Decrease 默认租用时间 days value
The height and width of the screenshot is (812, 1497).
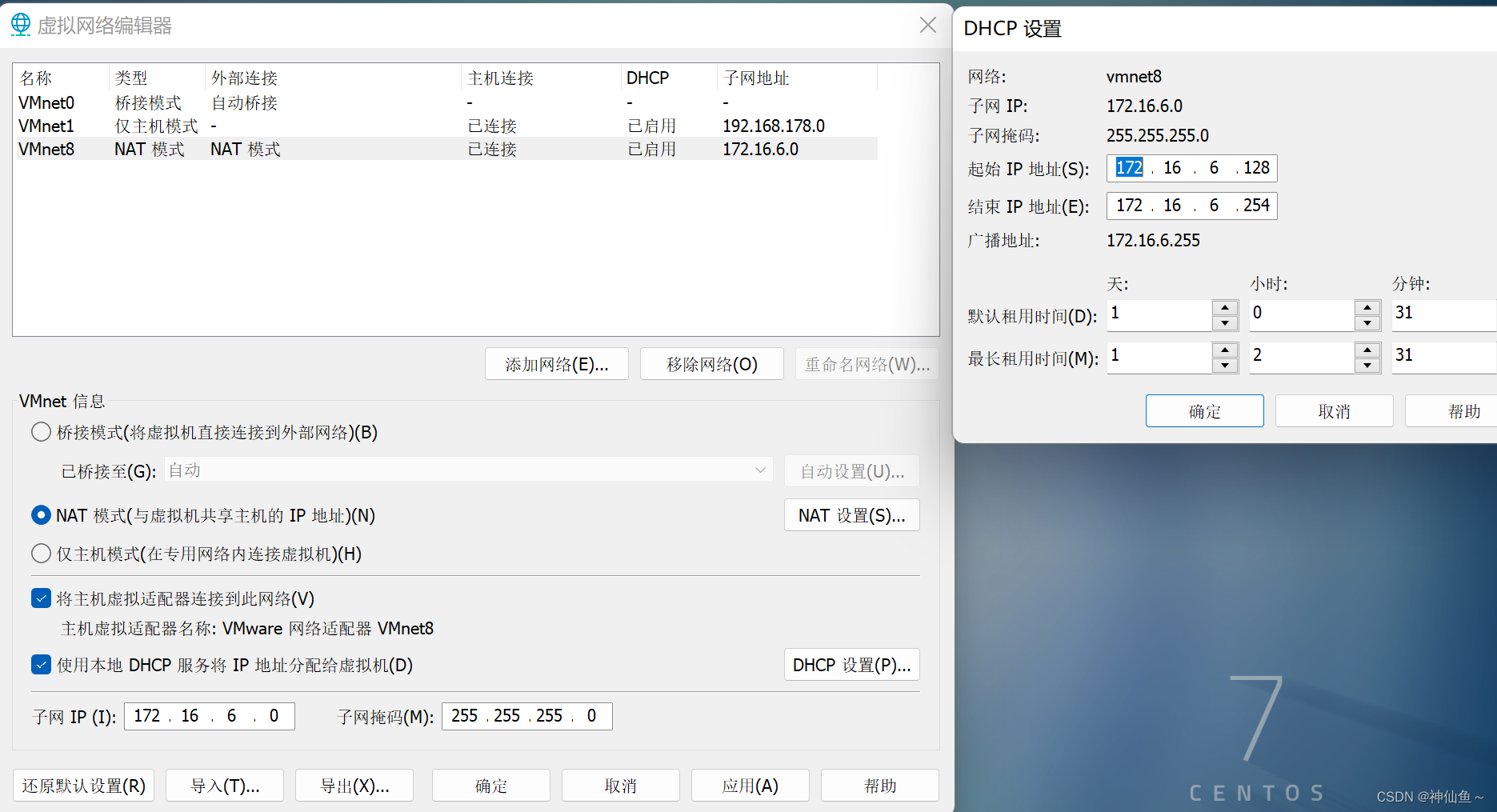pos(1225,323)
